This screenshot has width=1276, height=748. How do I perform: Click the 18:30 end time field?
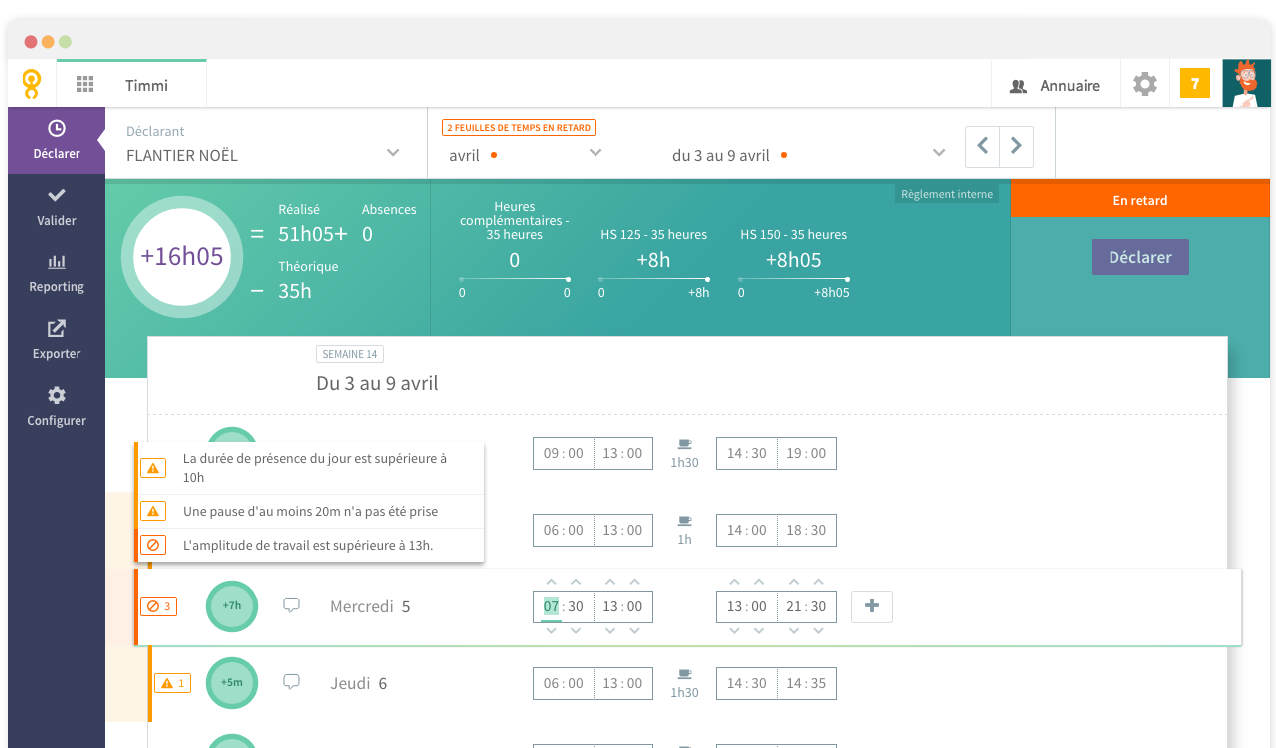[x=806, y=530]
